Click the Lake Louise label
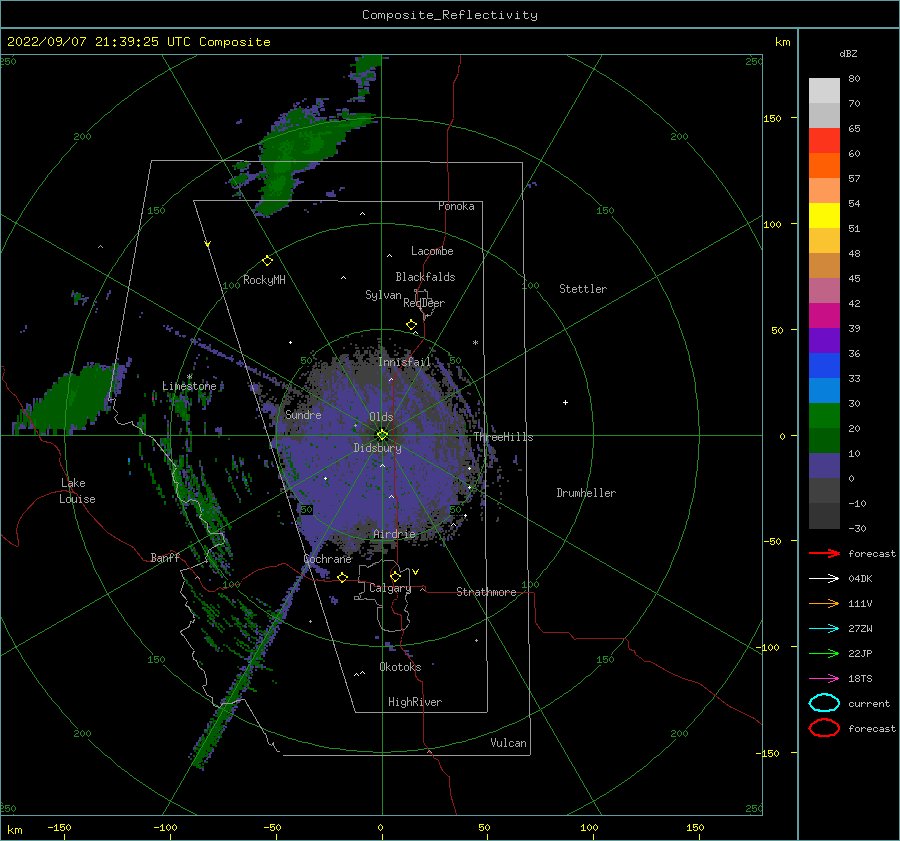The height and width of the screenshot is (841, 900). [77, 491]
